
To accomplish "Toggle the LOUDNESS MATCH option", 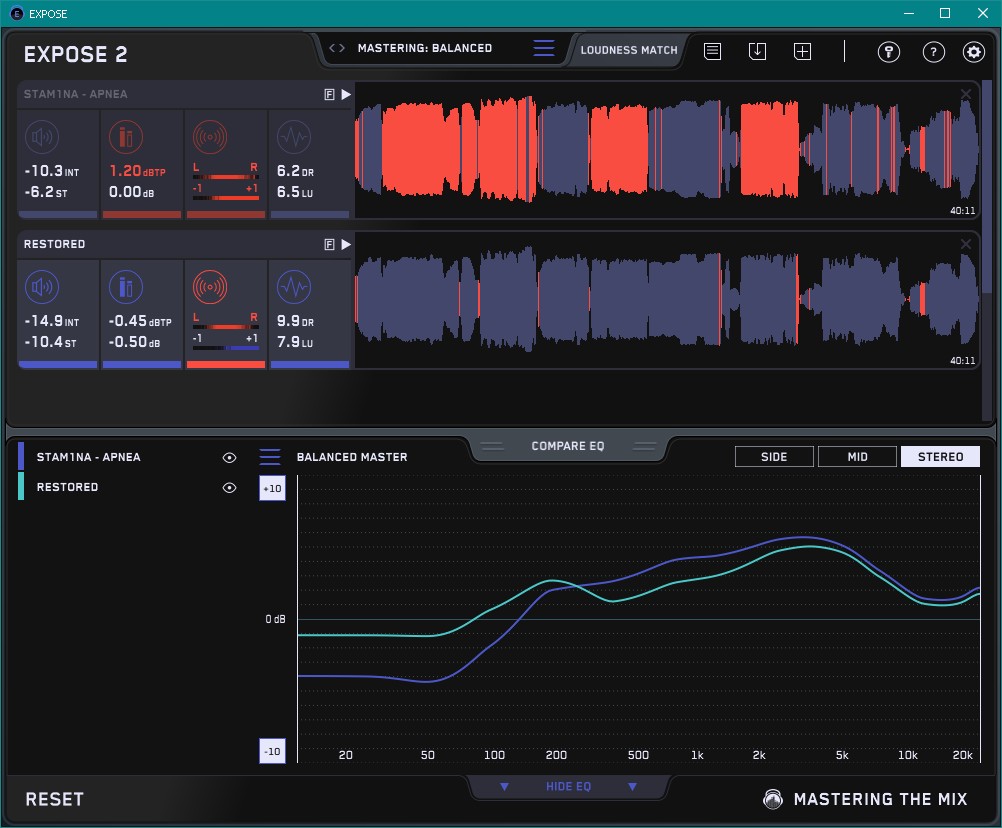I will 628,49.
